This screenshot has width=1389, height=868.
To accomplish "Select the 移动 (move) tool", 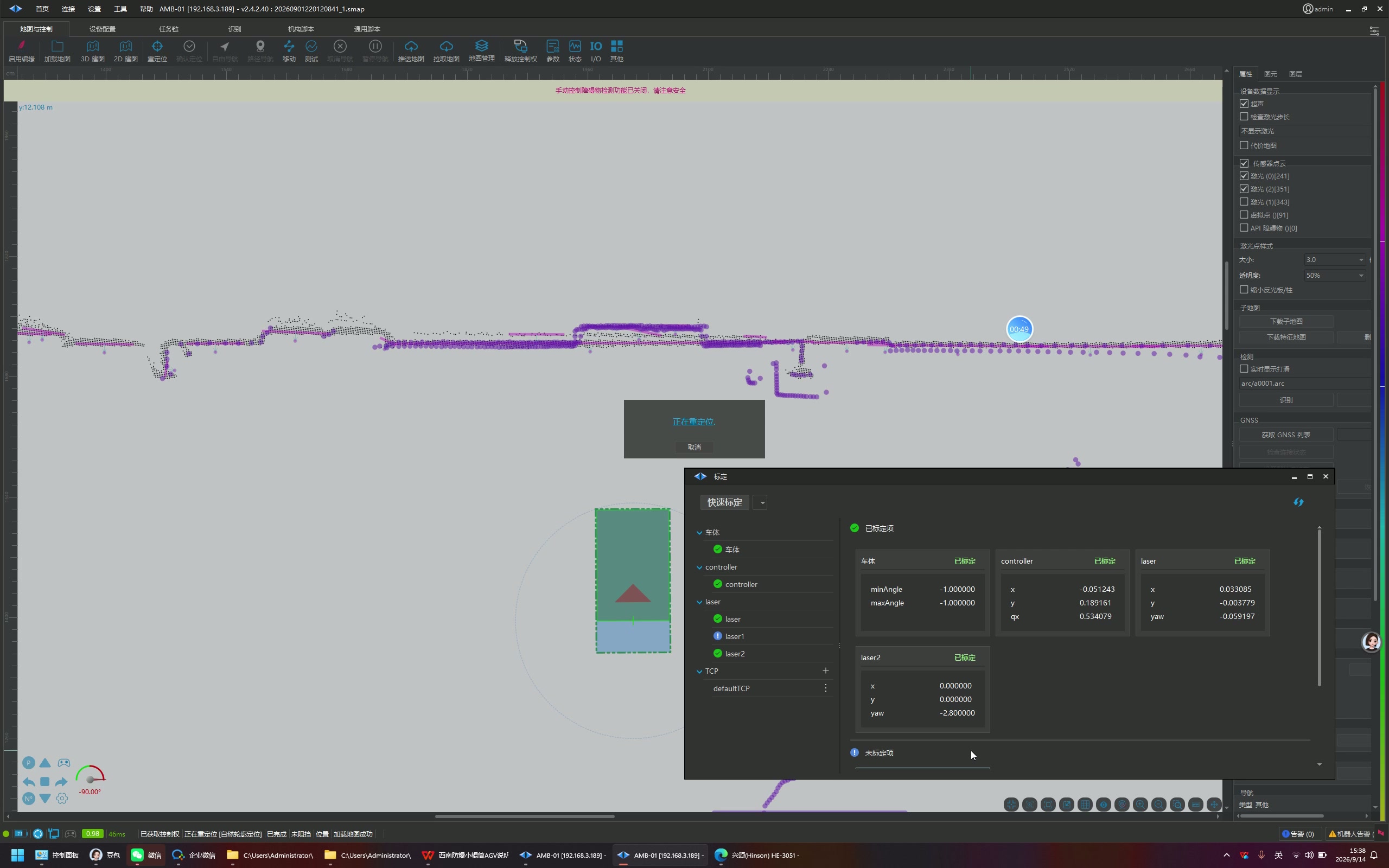I will [289, 50].
